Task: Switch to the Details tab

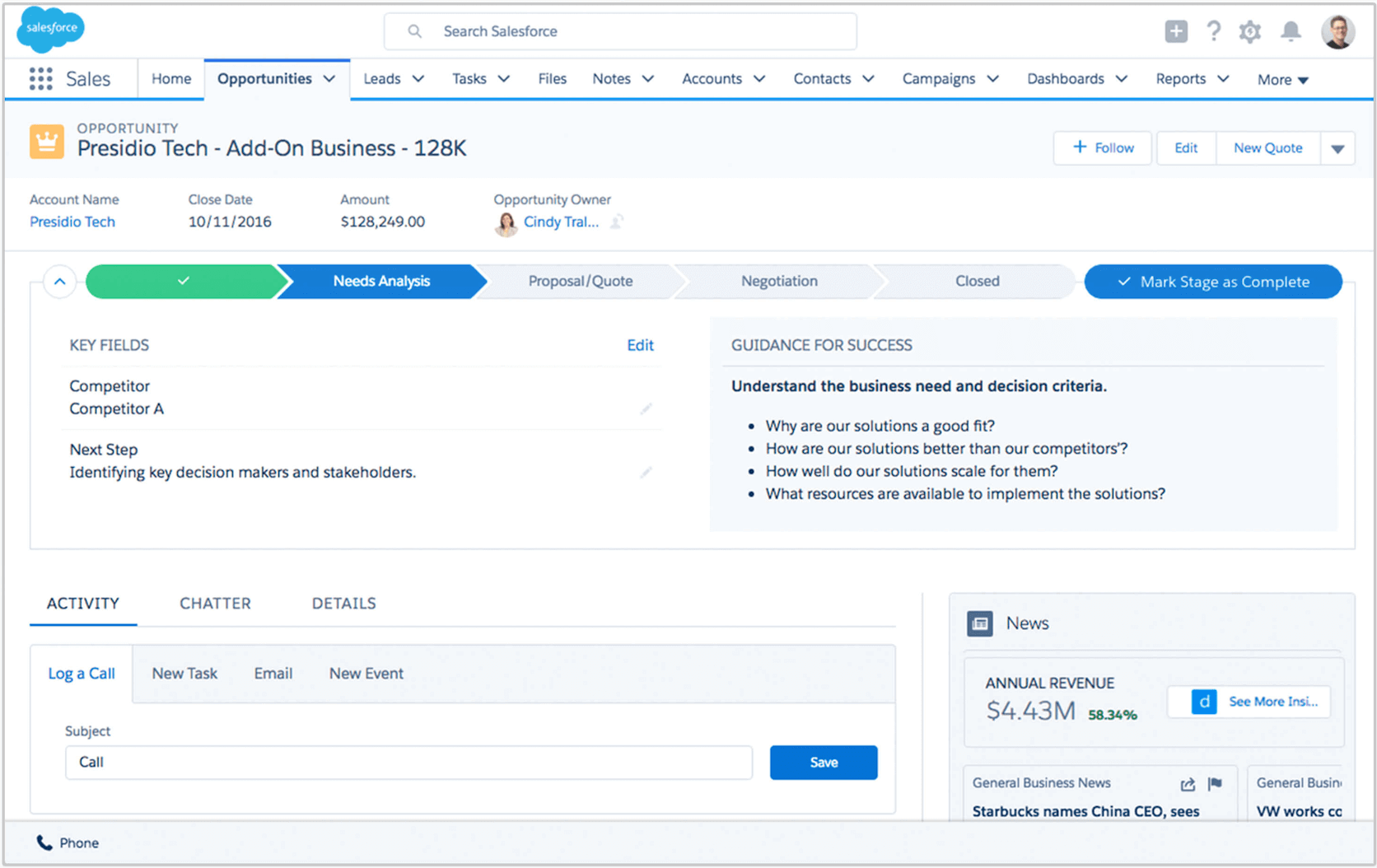Action: pos(343,603)
